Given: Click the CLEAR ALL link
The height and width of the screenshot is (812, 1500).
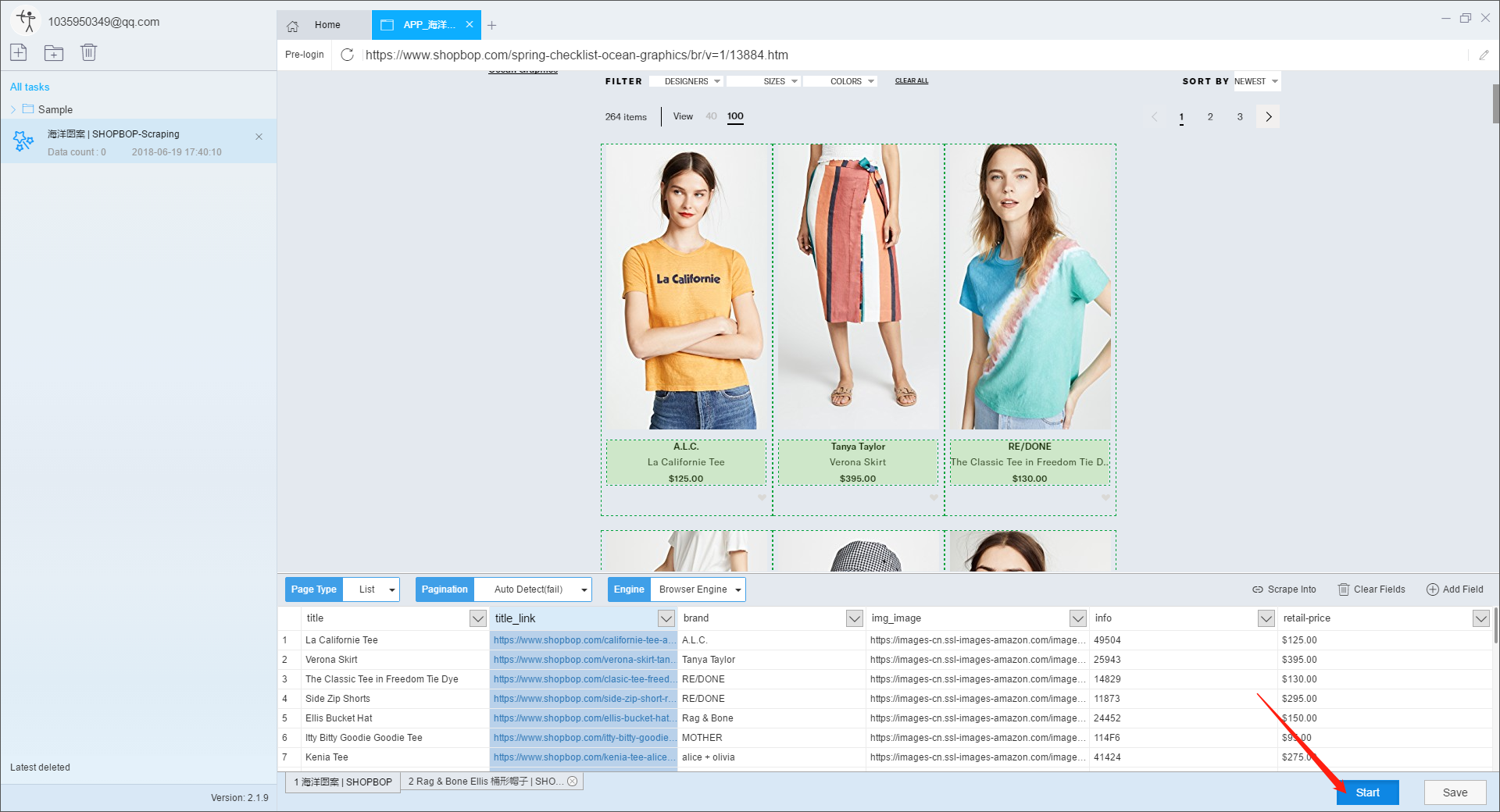Looking at the screenshot, I should click(912, 80).
